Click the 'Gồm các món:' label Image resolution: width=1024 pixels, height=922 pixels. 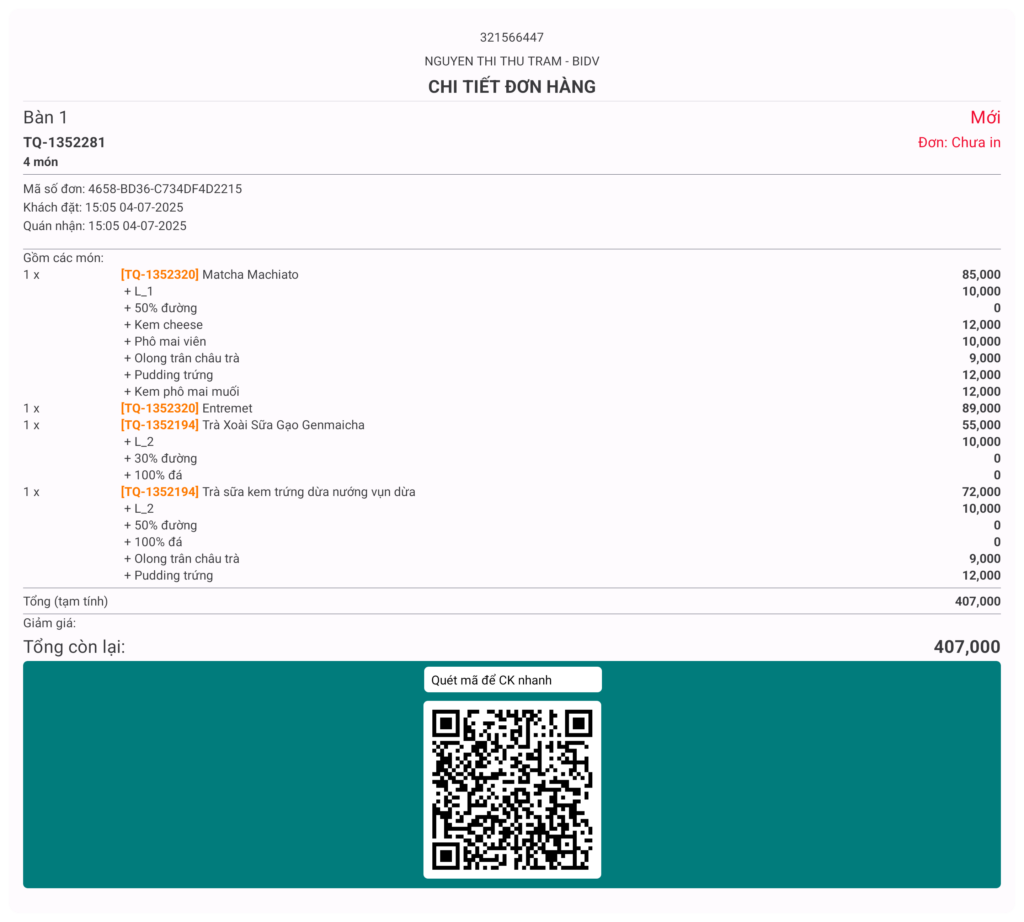[63, 258]
